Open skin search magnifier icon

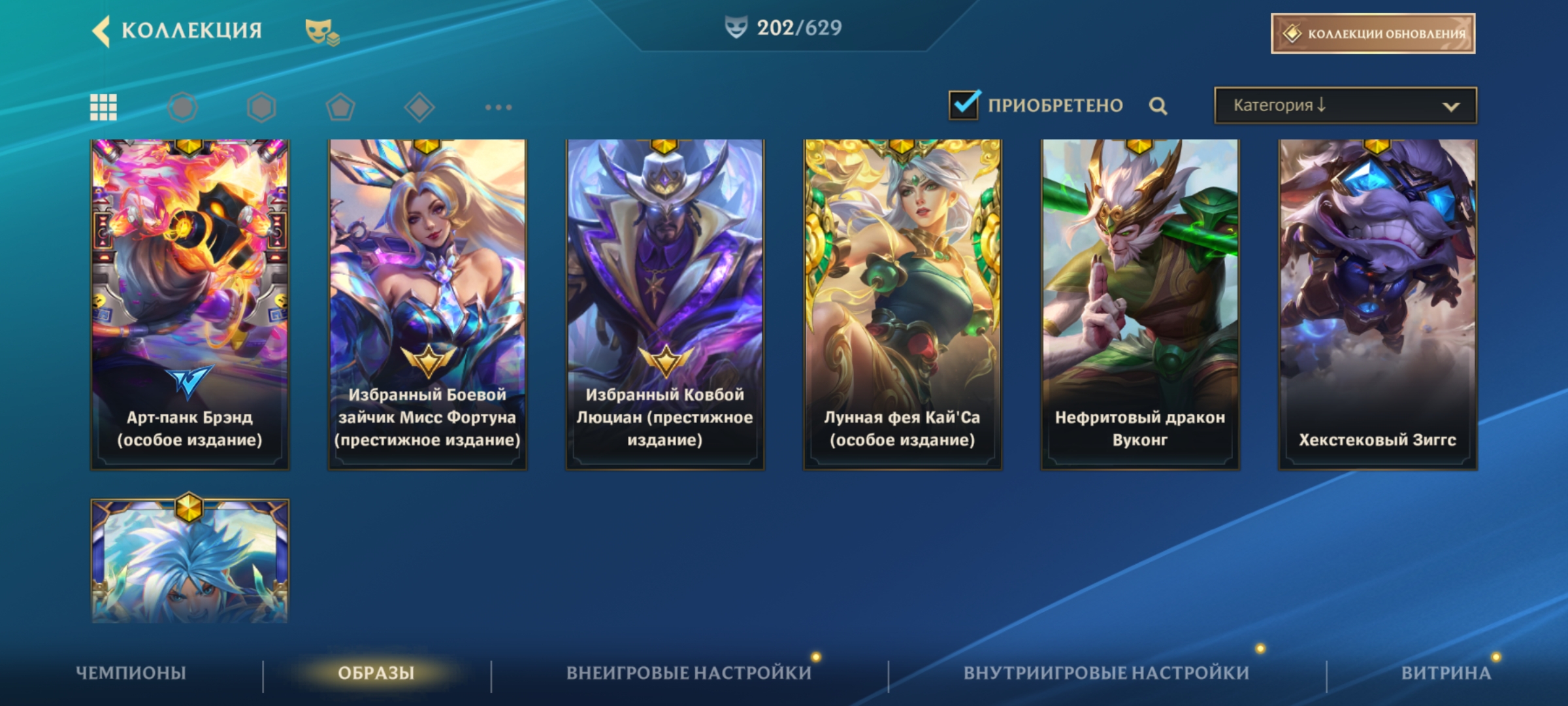click(1158, 106)
